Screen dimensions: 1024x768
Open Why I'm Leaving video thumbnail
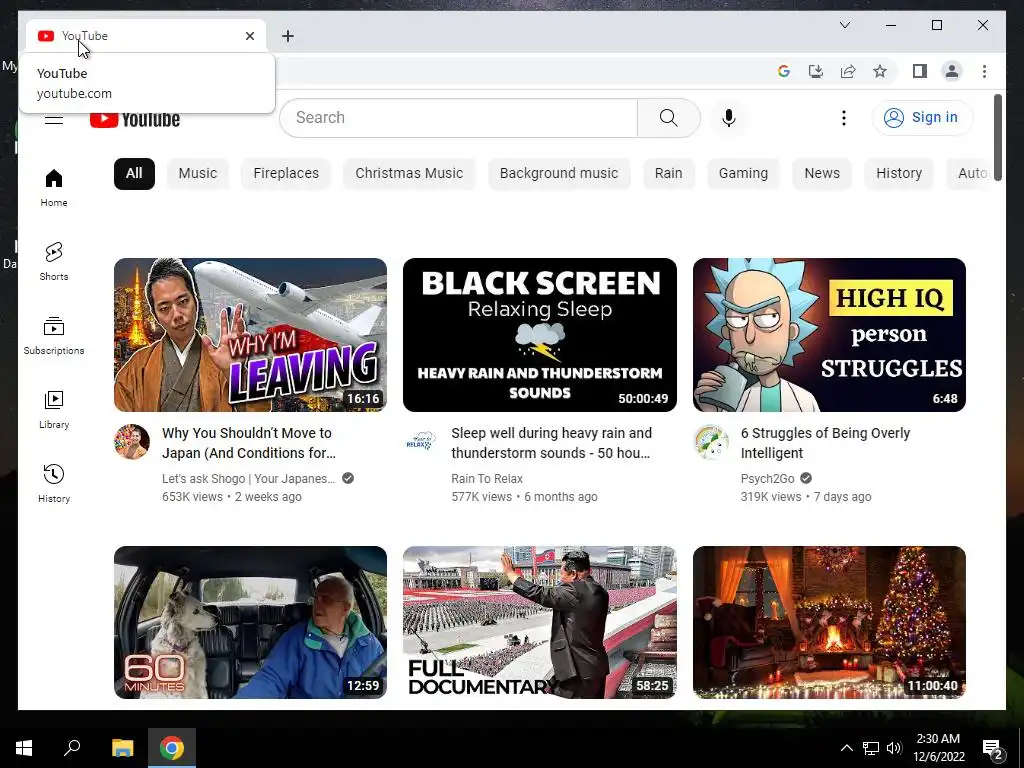coord(250,334)
